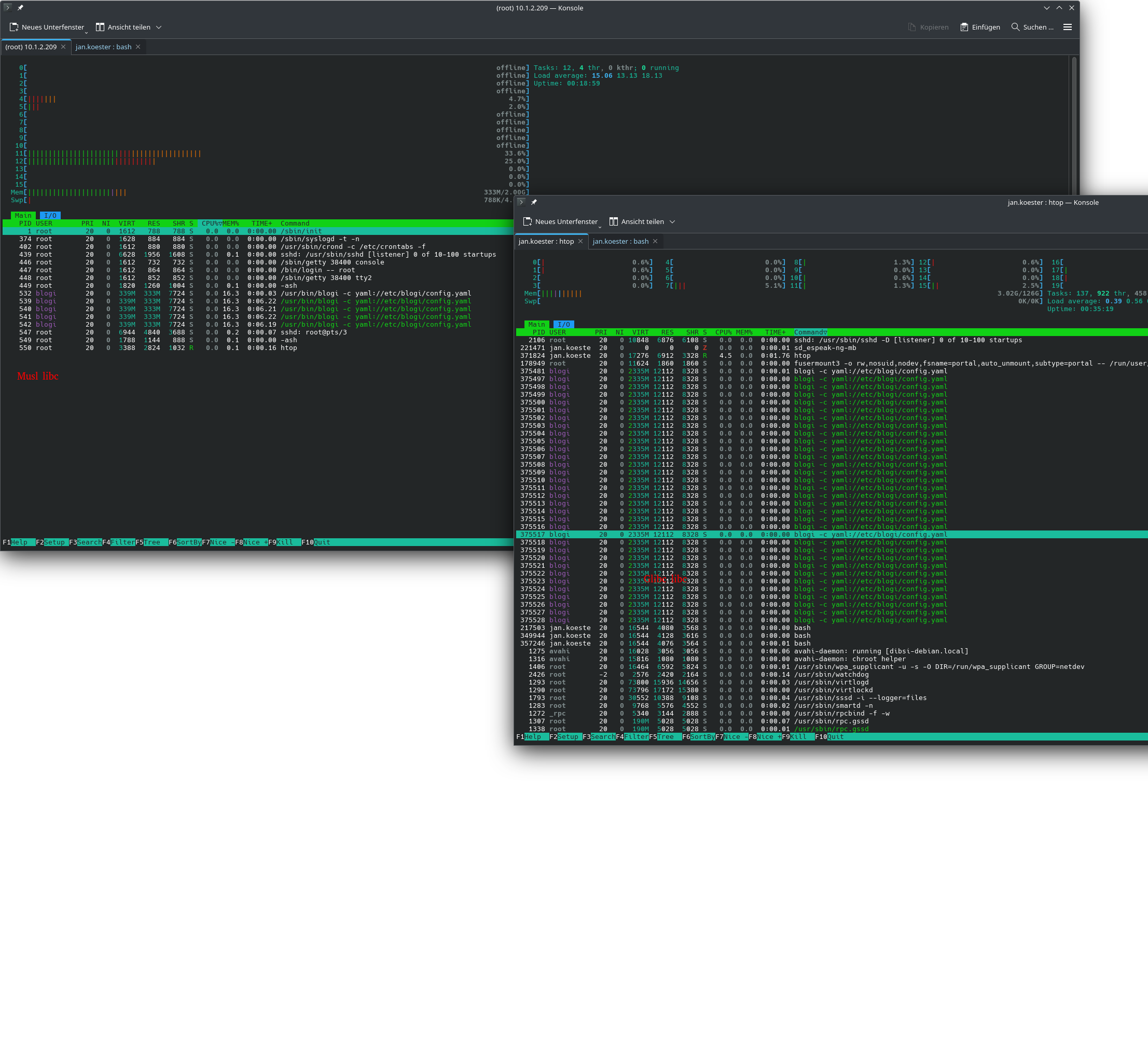Select the I/O tab in left htop
This screenshot has height=1062, width=1148.
click(x=51, y=216)
